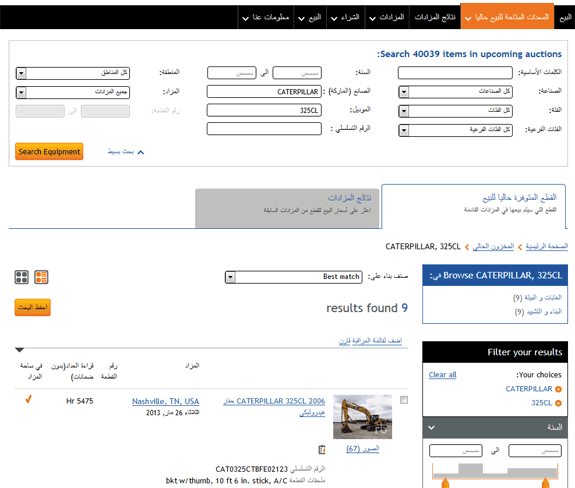Remove CATERPILLAR filter choice icon
The width and height of the screenshot is (575, 488).
pos(558,389)
